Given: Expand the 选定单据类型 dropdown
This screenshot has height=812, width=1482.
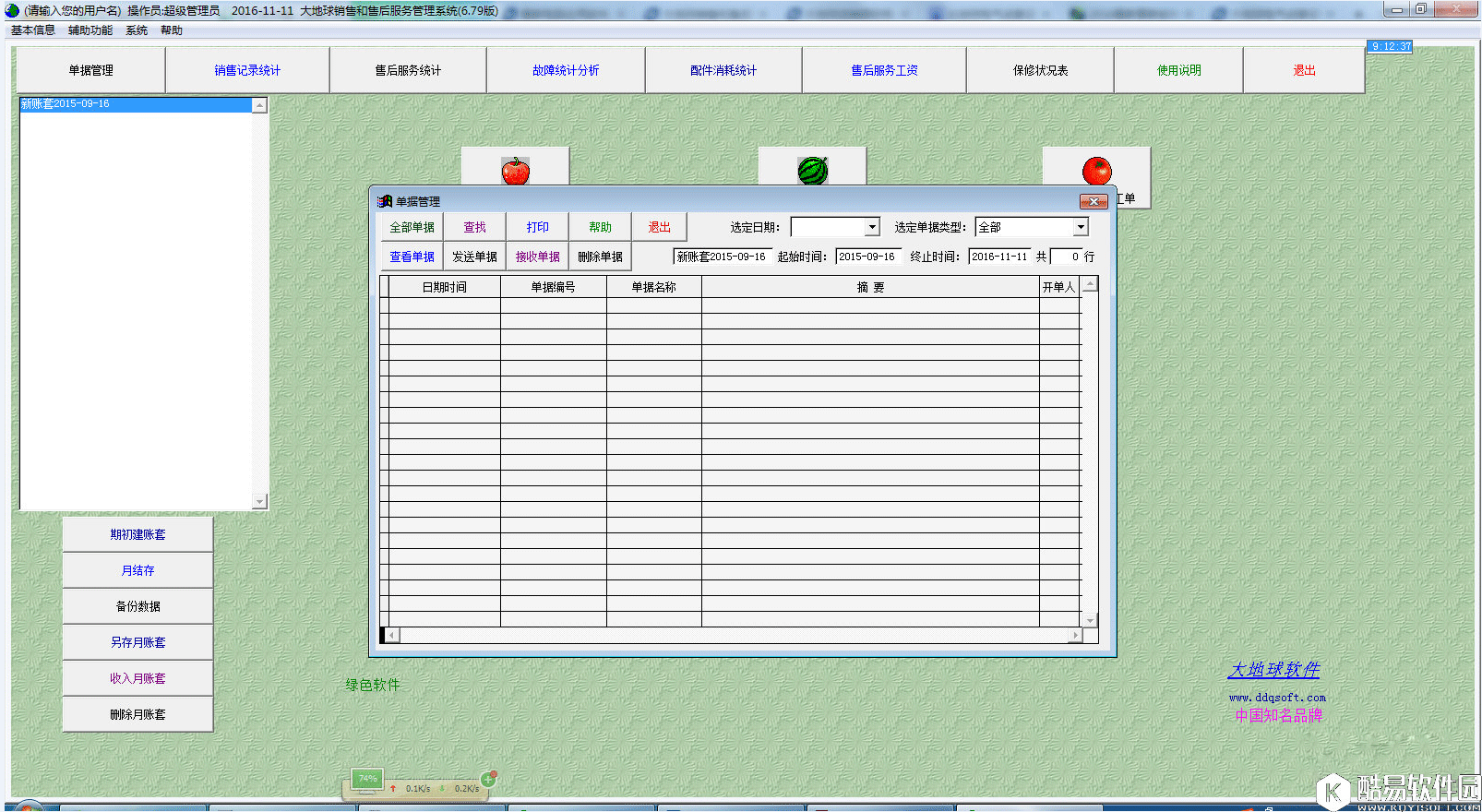Looking at the screenshot, I should tap(1081, 227).
